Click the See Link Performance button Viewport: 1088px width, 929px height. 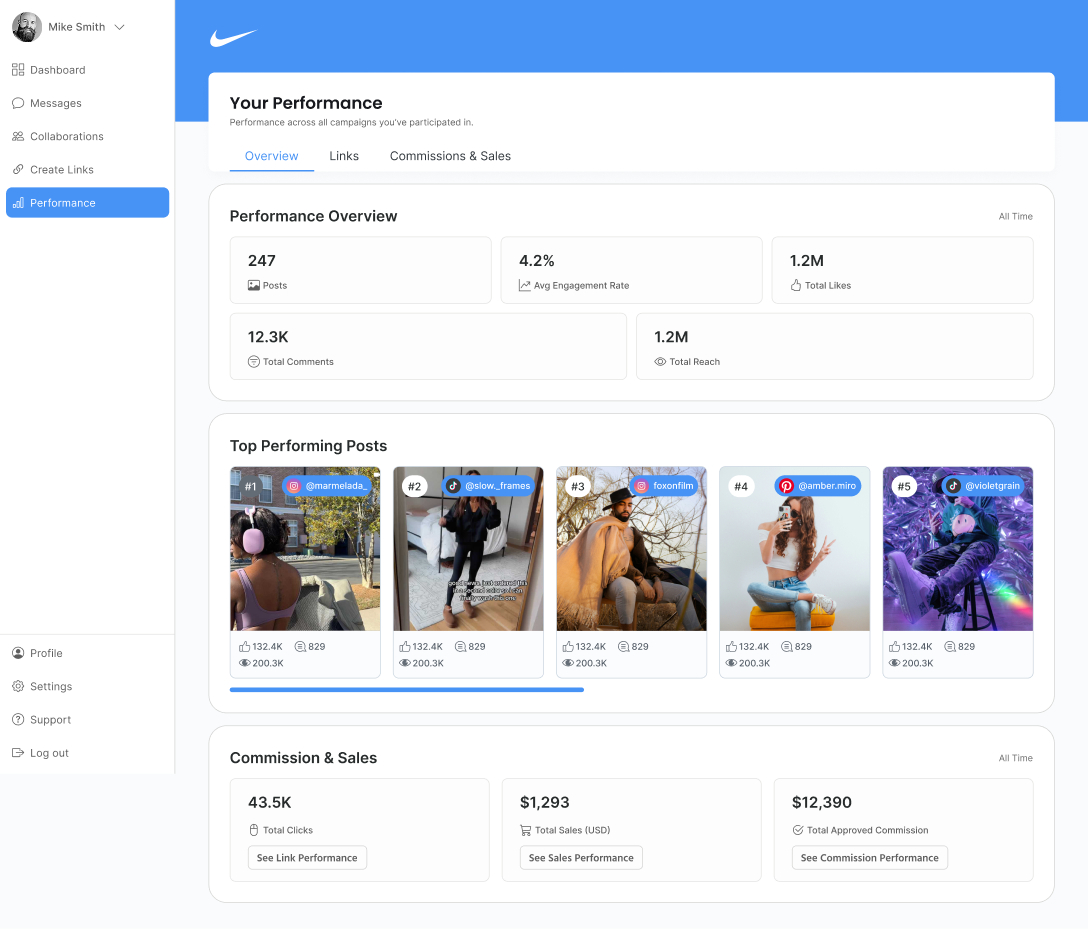click(x=307, y=857)
